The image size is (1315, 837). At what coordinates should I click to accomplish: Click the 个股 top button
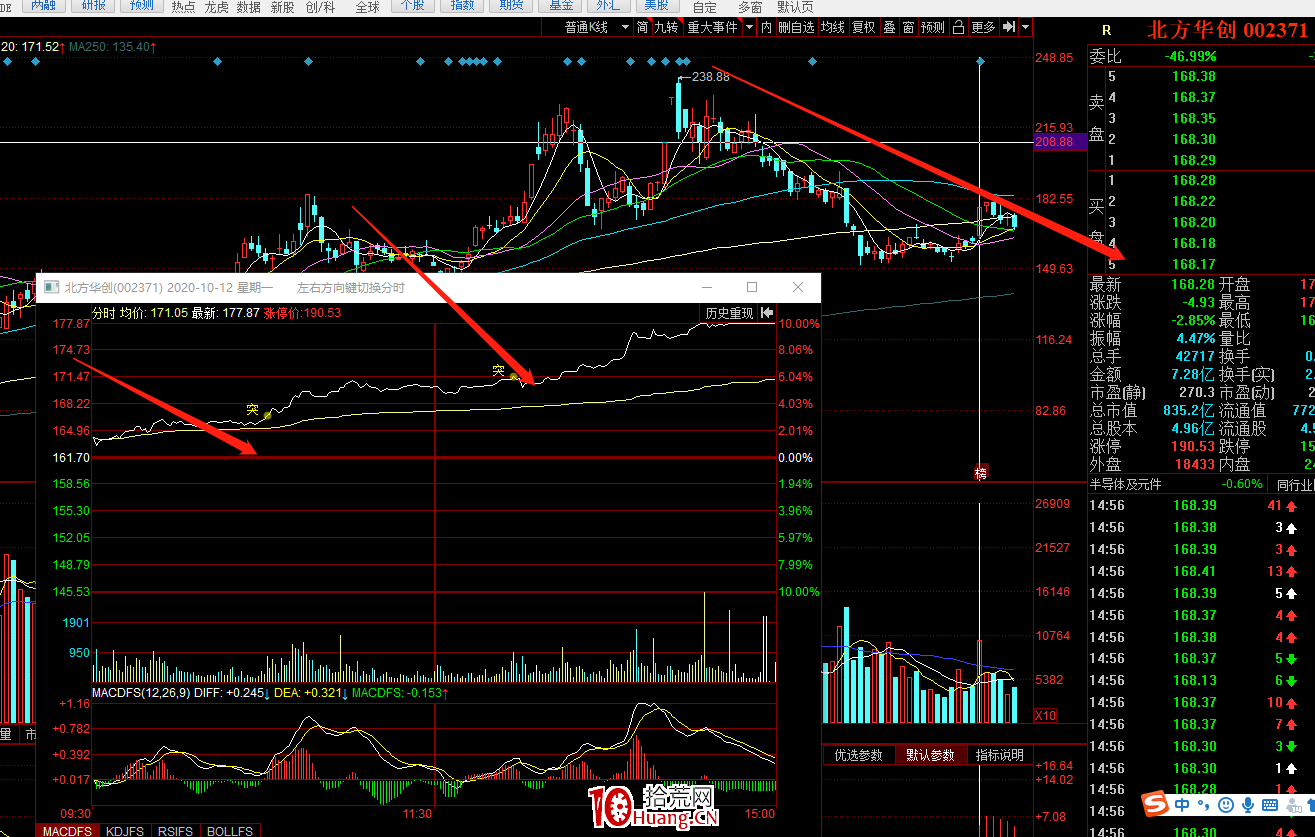click(411, 6)
